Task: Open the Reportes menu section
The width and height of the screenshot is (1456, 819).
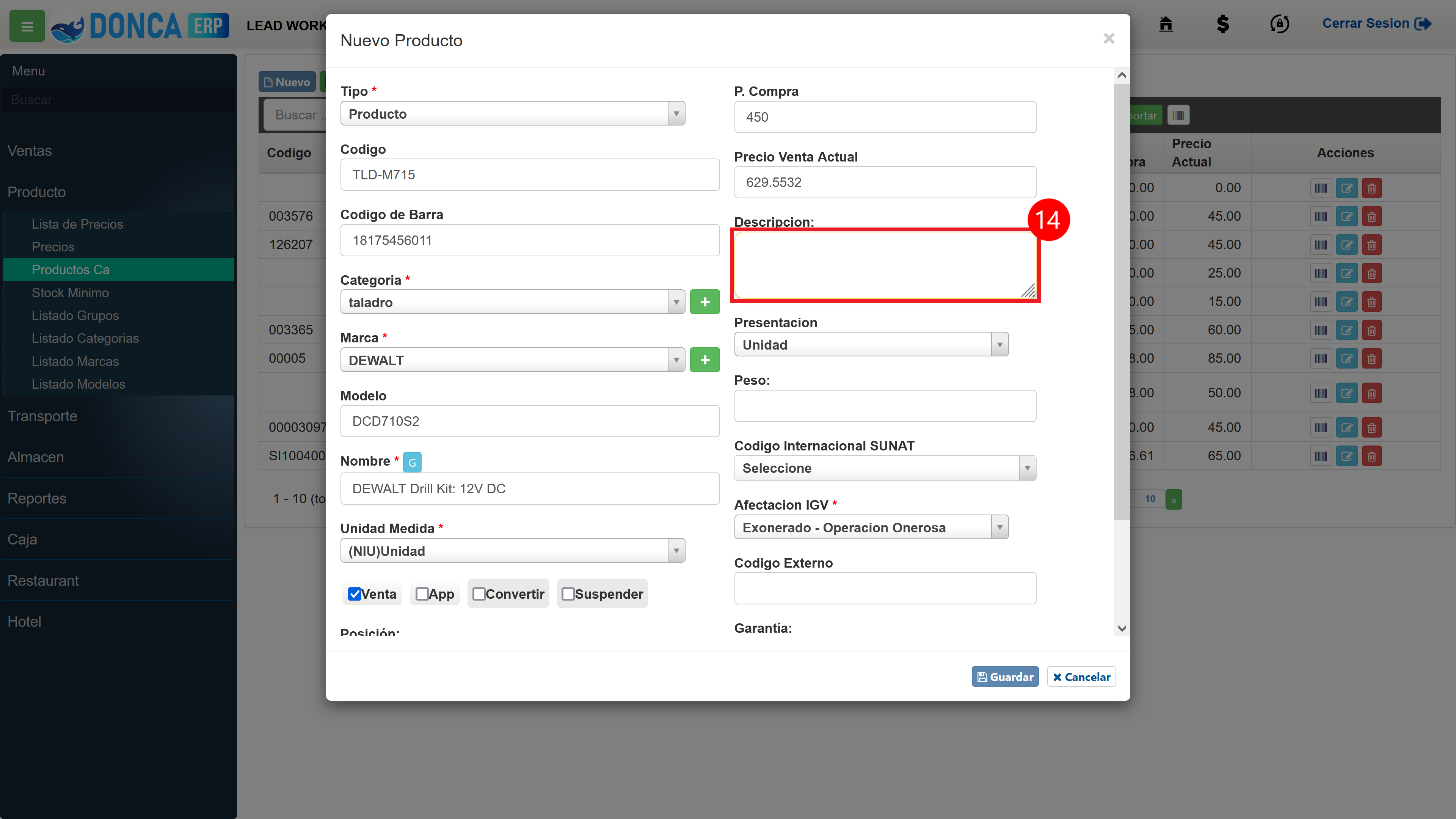Action: click(118, 499)
